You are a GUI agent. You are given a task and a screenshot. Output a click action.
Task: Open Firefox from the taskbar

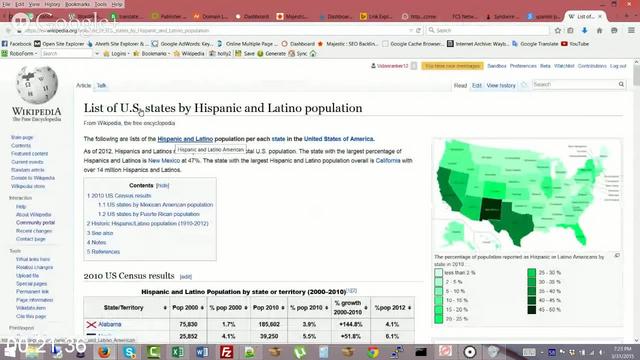coord(104,352)
